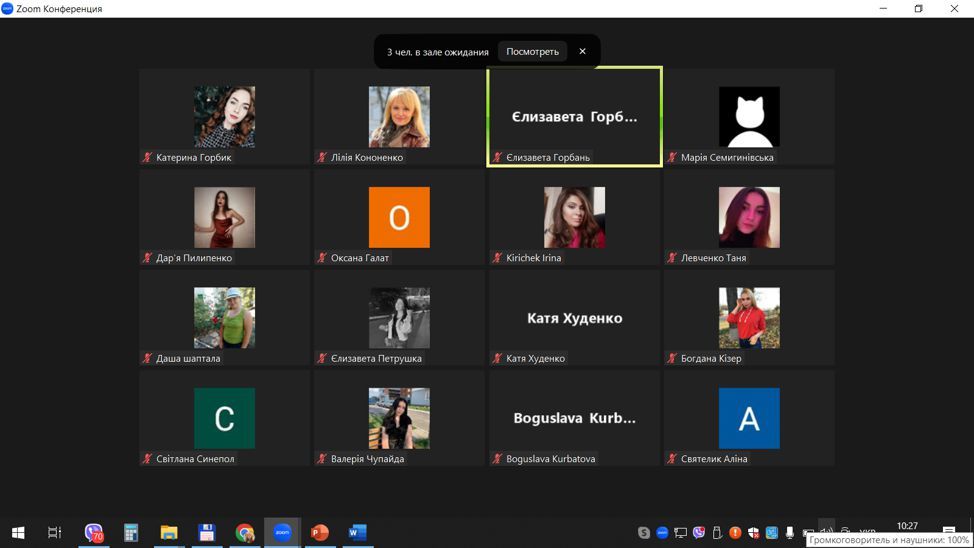Image resolution: width=974 pixels, height=548 pixels.
Task: Click the taskbar clock showing 10:27
Action: pyautogui.click(x=907, y=526)
